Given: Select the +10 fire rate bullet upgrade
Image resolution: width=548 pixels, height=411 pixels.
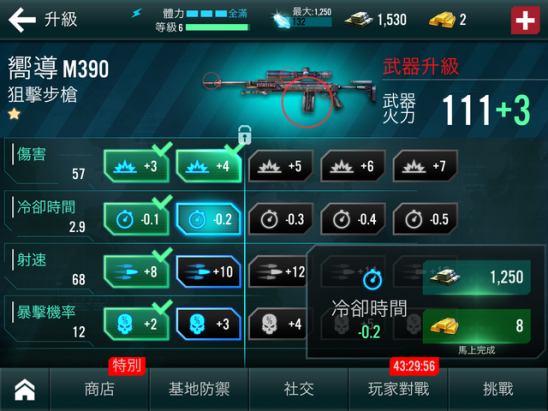Looking at the screenshot, I should pos(209,272).
